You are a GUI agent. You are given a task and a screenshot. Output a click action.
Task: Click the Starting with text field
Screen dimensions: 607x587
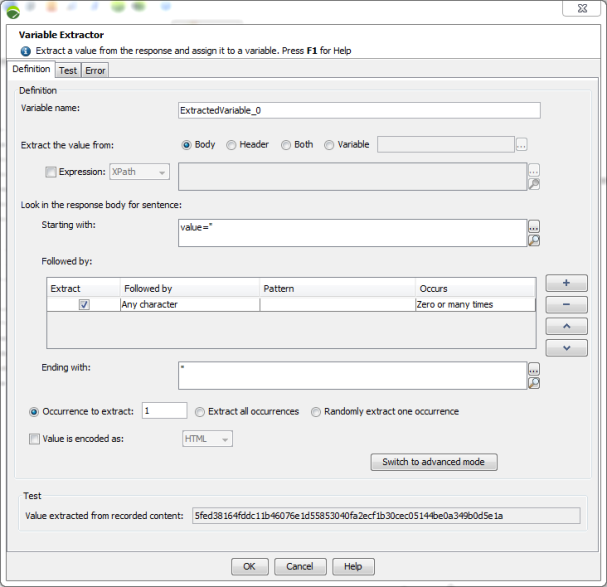353,233
